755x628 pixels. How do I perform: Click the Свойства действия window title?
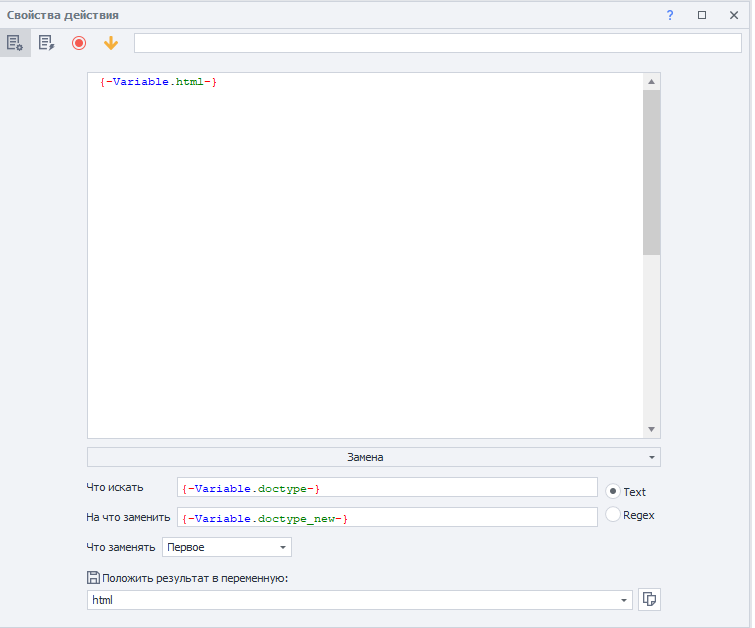click(63, 15)
